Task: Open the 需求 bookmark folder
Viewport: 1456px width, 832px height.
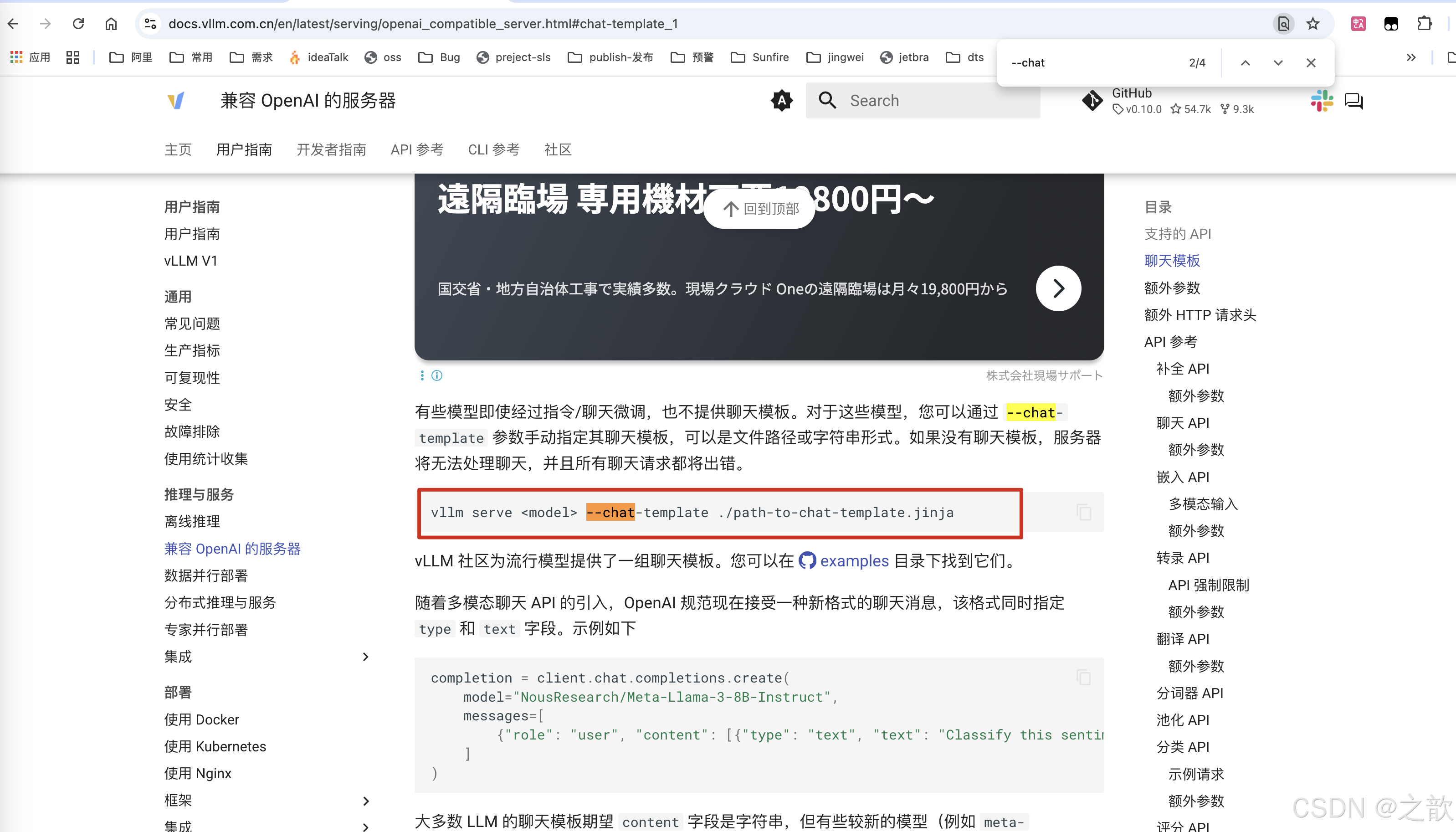Action: tap(251, 57)
